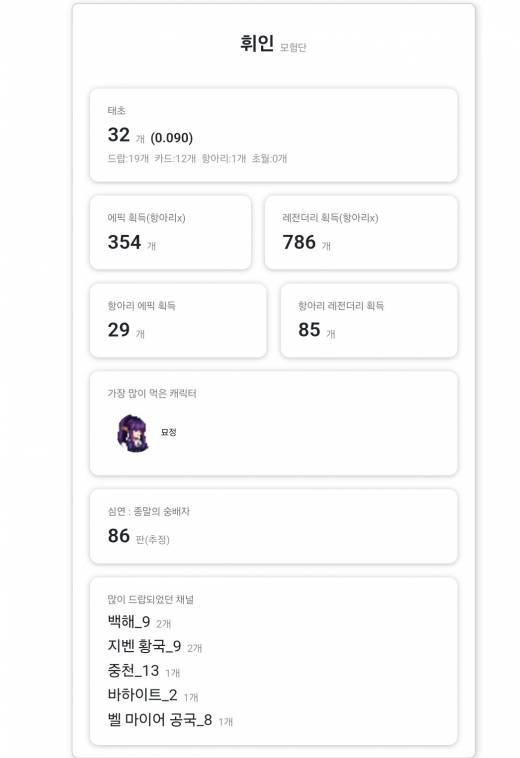The width and height of the screenshot is (520, 758).
Task: Click the 모험단 label beside 휘인
Action: click(293, 47)
